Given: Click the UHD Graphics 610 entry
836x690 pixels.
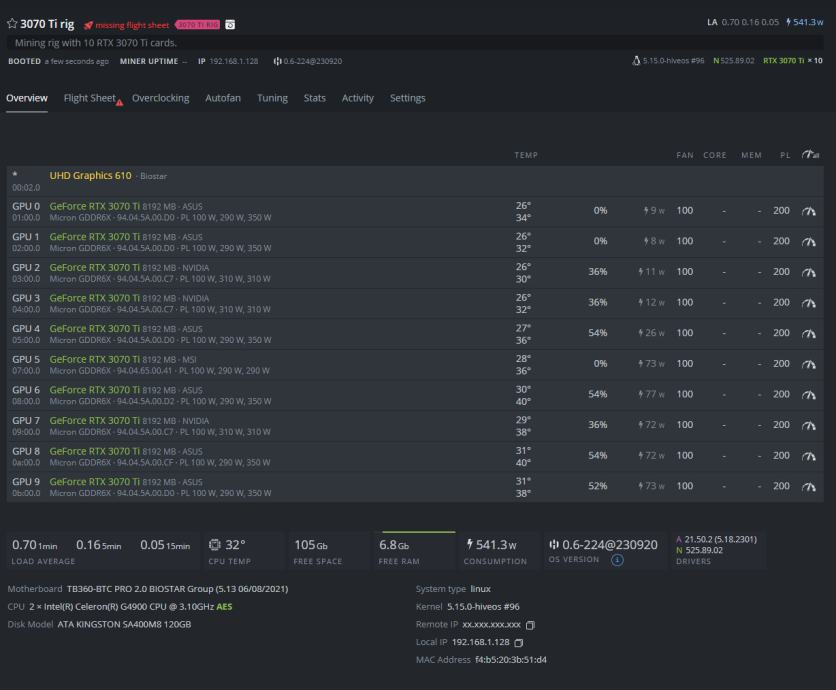Looking at the screenshot, I should [x=90, y=176].
